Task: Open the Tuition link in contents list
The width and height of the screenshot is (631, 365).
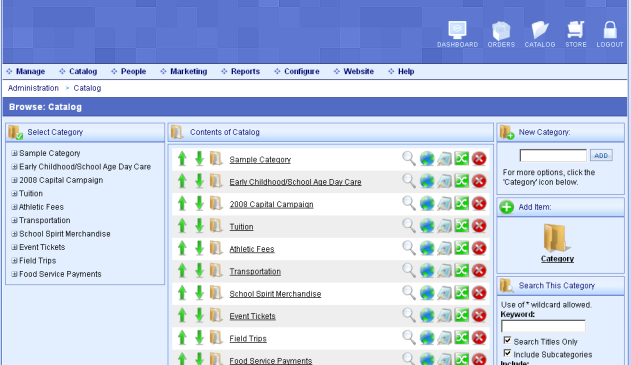Action: pyautogui.click(x=241, y=227)
